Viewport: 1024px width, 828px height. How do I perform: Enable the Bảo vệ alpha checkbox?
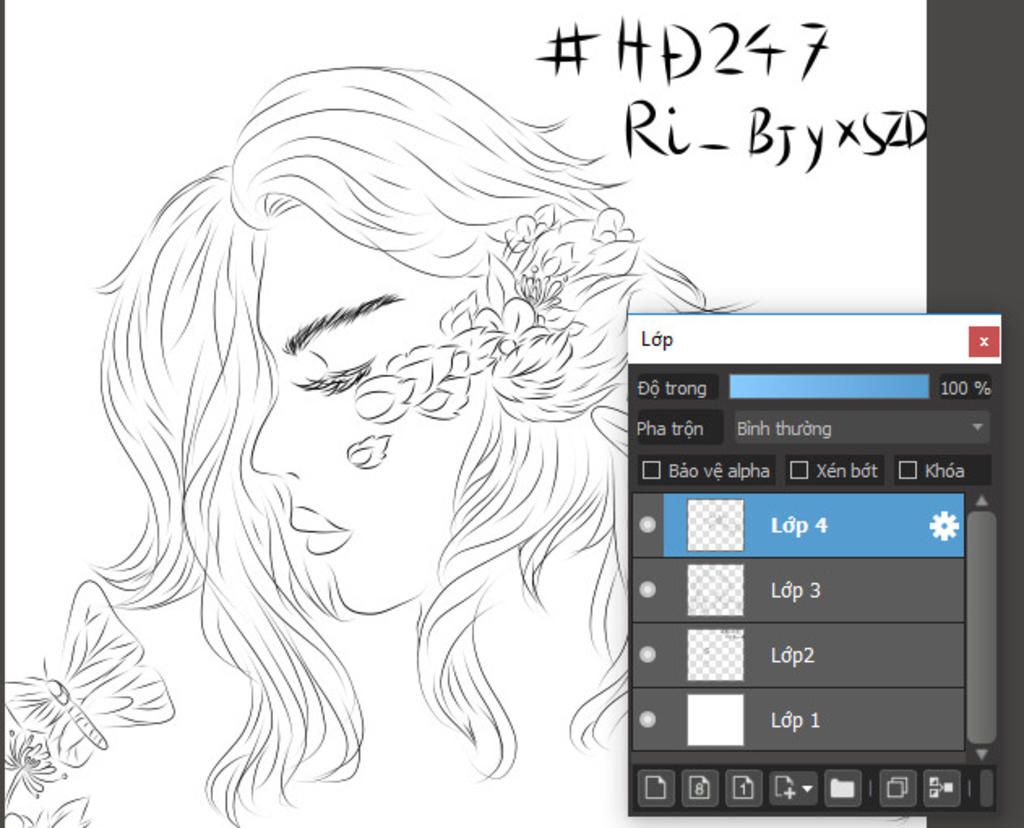pyautogui.click(x=651, y=470)
